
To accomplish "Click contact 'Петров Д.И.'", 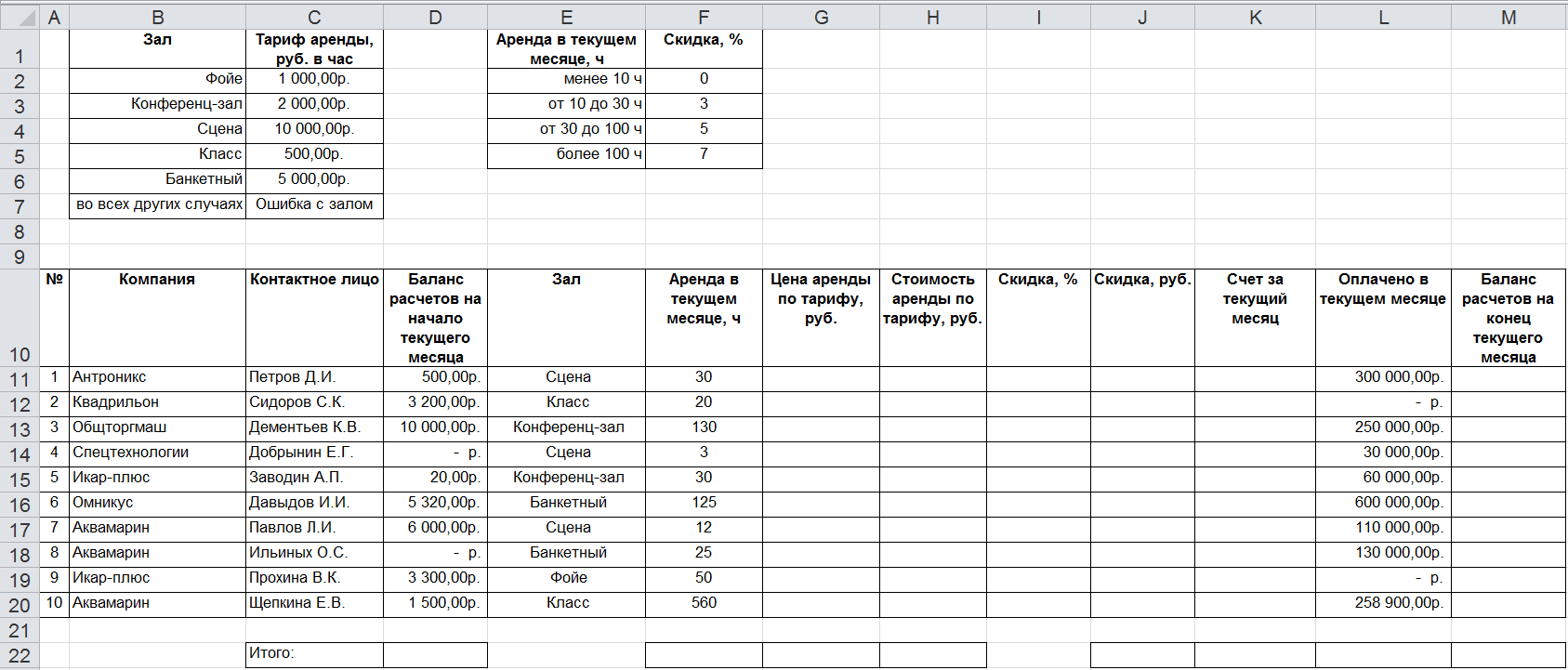I will [314, 378].
